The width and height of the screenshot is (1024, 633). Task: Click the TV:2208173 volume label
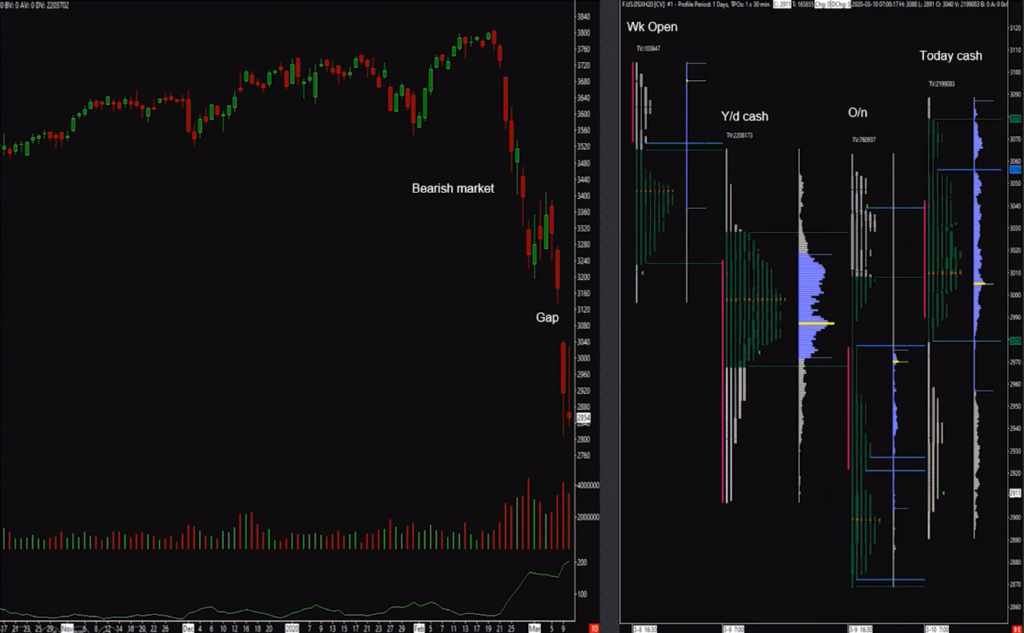(742, 135)
